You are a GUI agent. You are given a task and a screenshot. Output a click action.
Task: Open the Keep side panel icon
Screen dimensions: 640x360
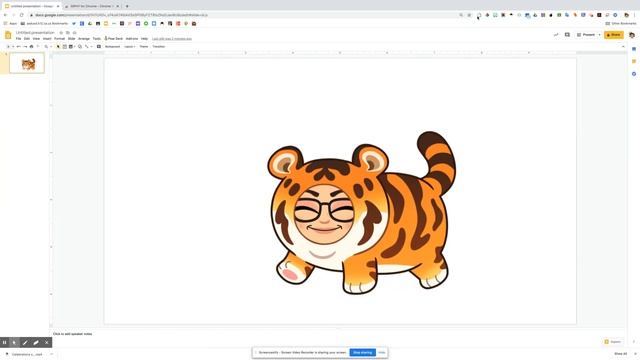pos(634,61)
